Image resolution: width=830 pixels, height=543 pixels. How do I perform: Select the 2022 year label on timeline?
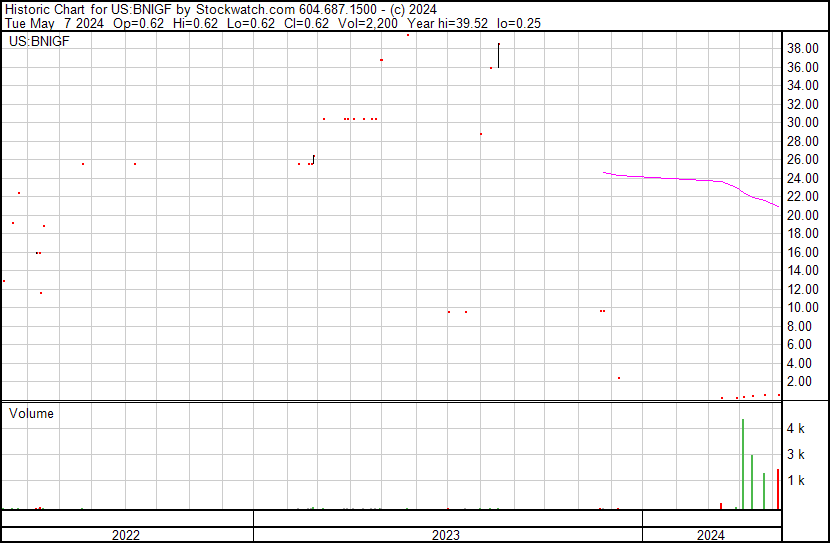126,535
